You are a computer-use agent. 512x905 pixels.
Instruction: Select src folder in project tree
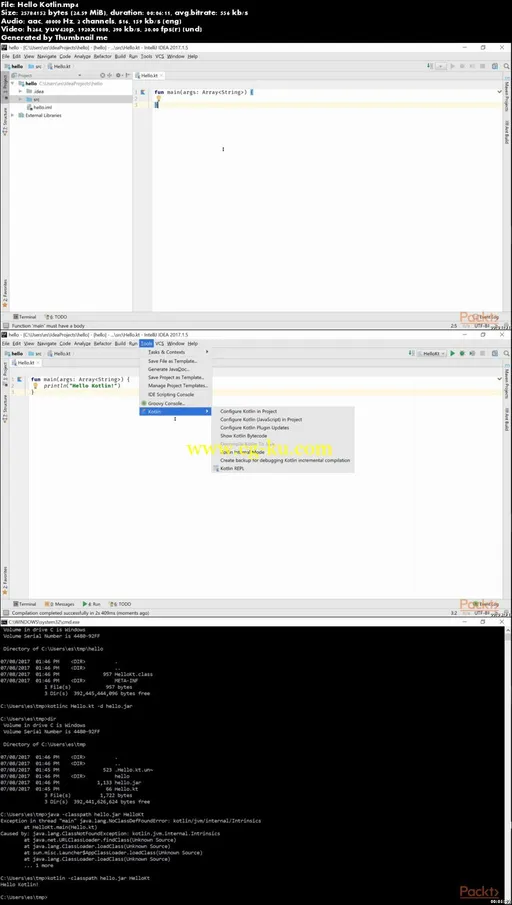(36, 99)
